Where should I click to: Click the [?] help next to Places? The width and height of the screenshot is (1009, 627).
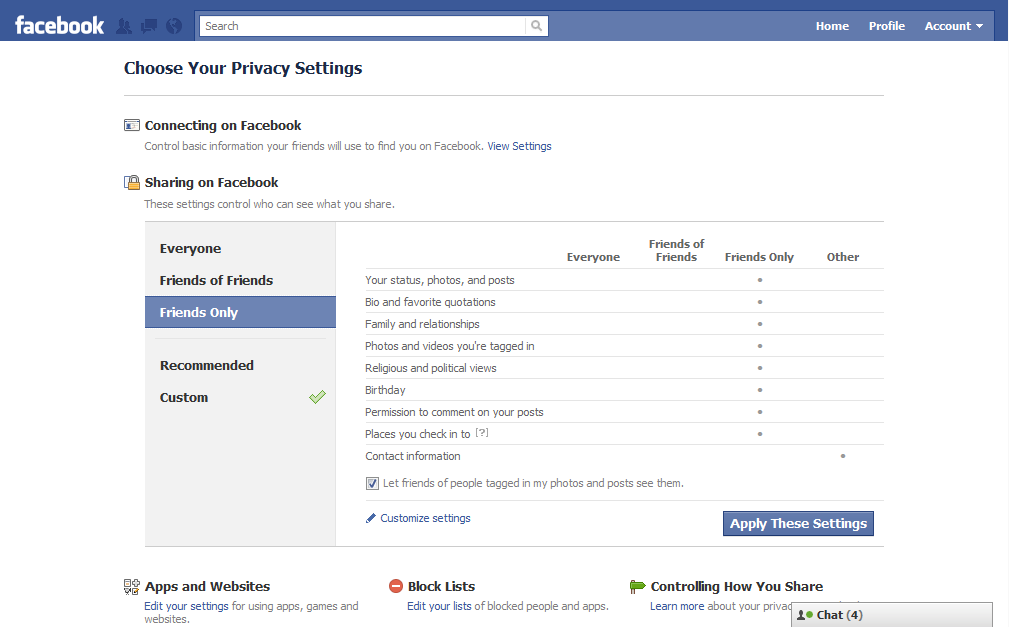(x=481, y=433)
